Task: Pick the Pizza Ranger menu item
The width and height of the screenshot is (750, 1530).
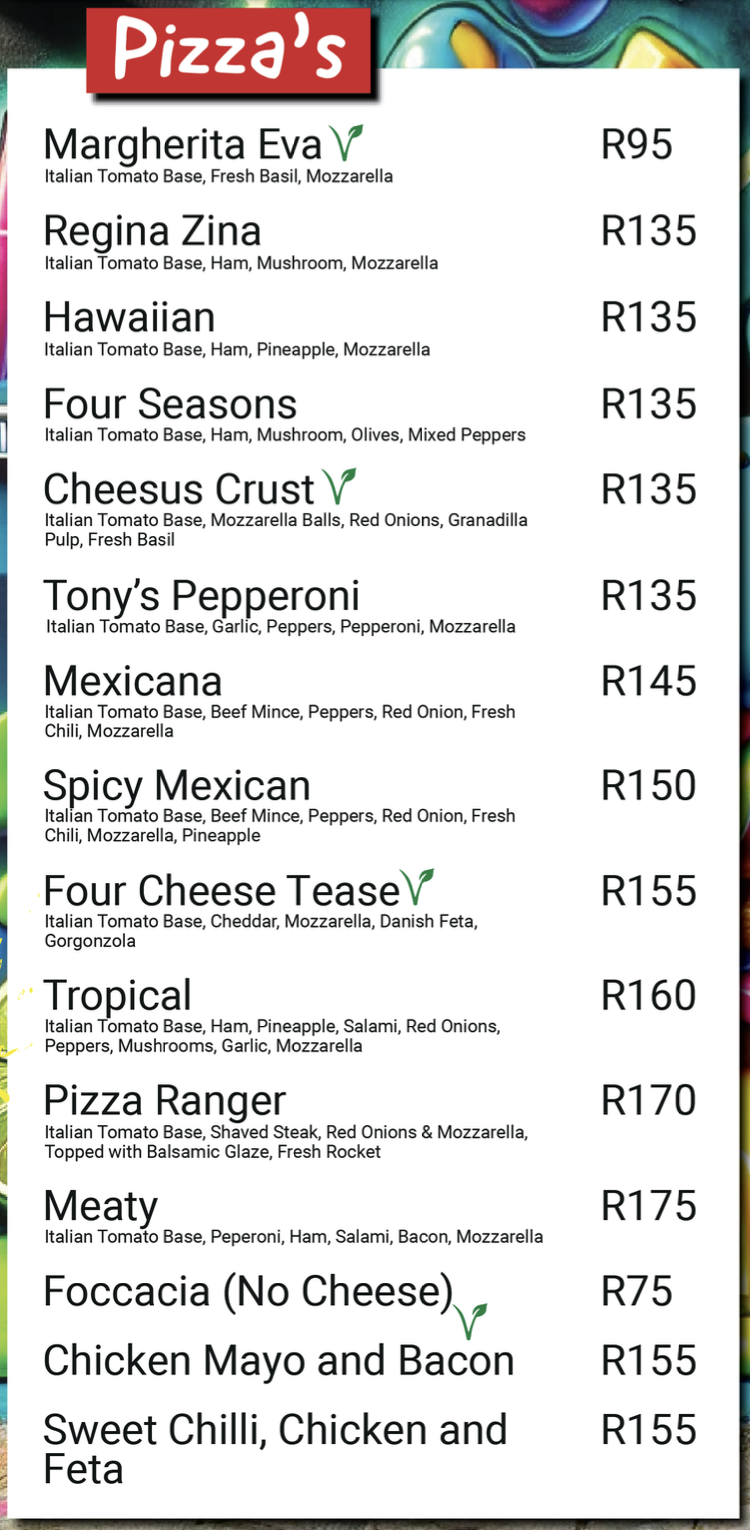Action: (x=165, y=1101)
